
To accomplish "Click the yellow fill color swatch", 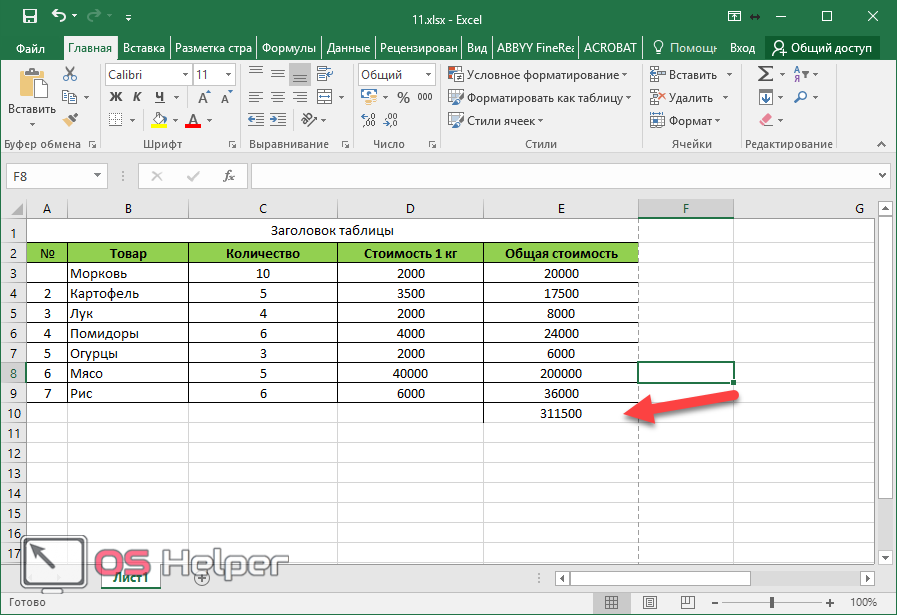I will (x=159, y=121).
